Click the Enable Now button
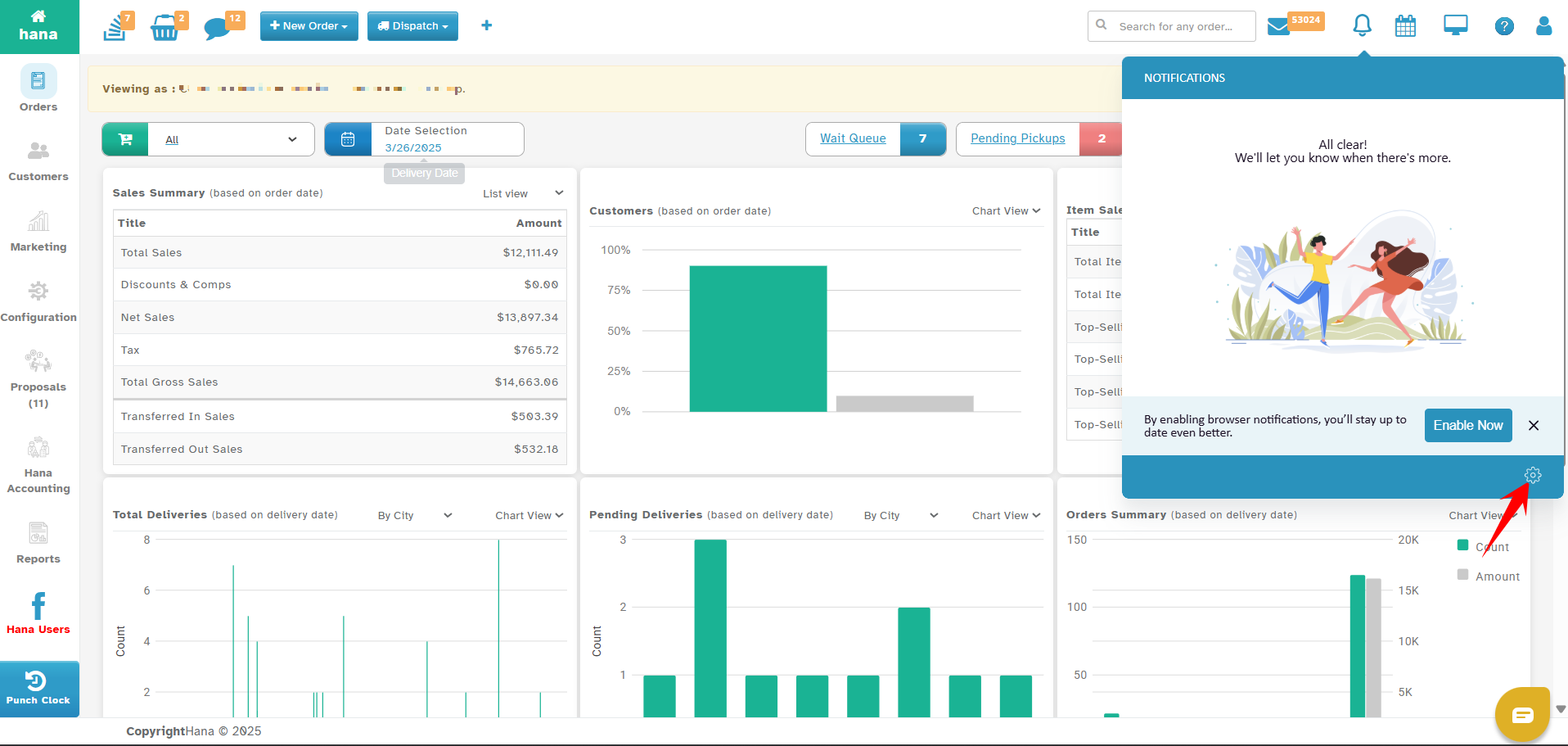The image size is (1568, 746). (1468, 425)
